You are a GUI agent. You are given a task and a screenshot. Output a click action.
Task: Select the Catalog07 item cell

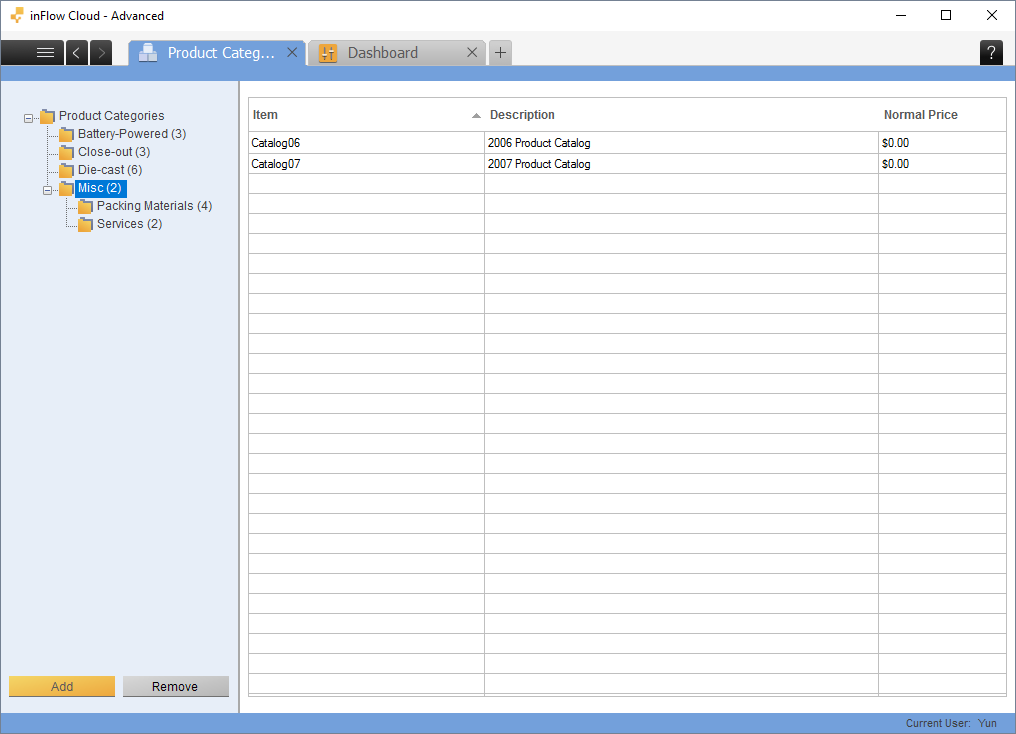pyautogui.click(x=366, y=163)
